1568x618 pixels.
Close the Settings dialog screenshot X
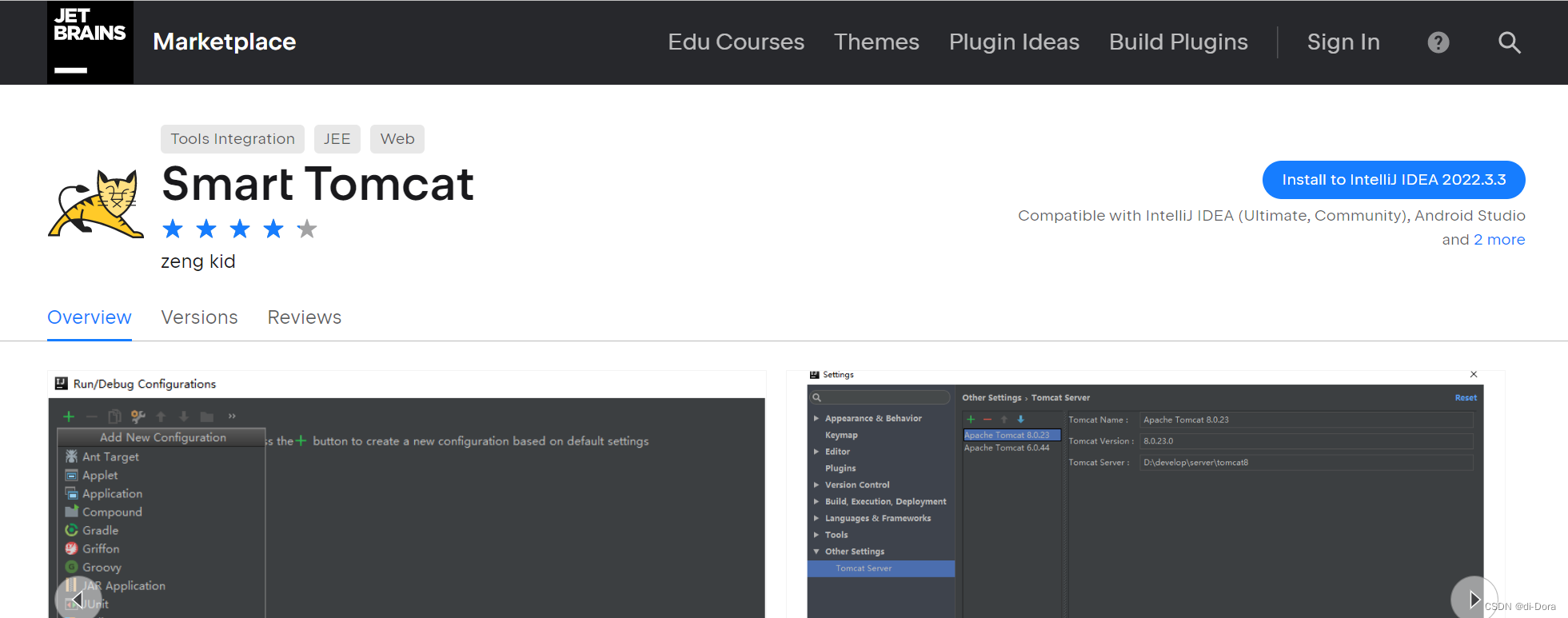[x=1474, y=374]
